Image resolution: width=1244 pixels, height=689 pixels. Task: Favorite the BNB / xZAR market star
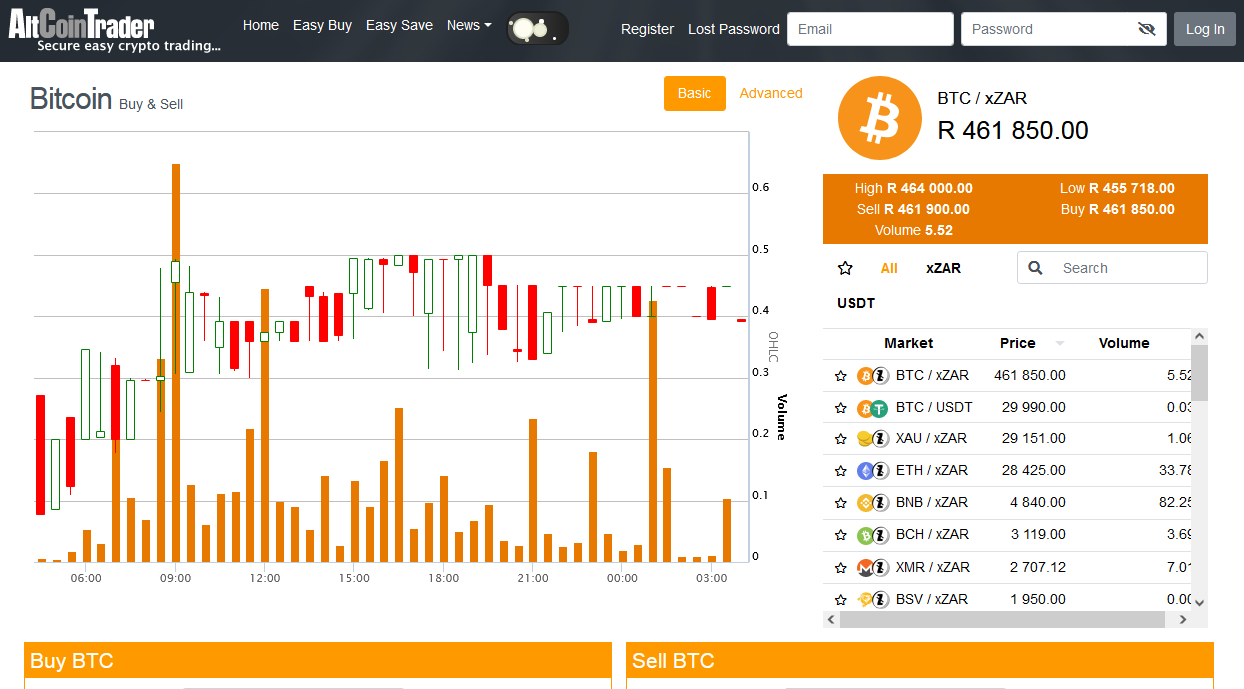coord(841,503)
